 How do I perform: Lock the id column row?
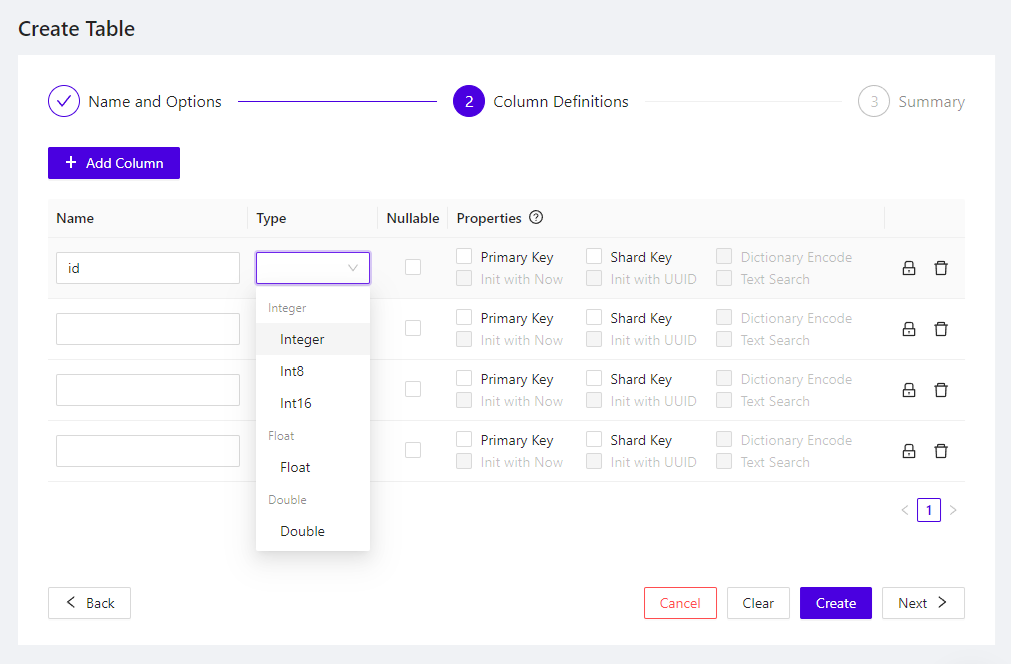(x=909, y=267)
